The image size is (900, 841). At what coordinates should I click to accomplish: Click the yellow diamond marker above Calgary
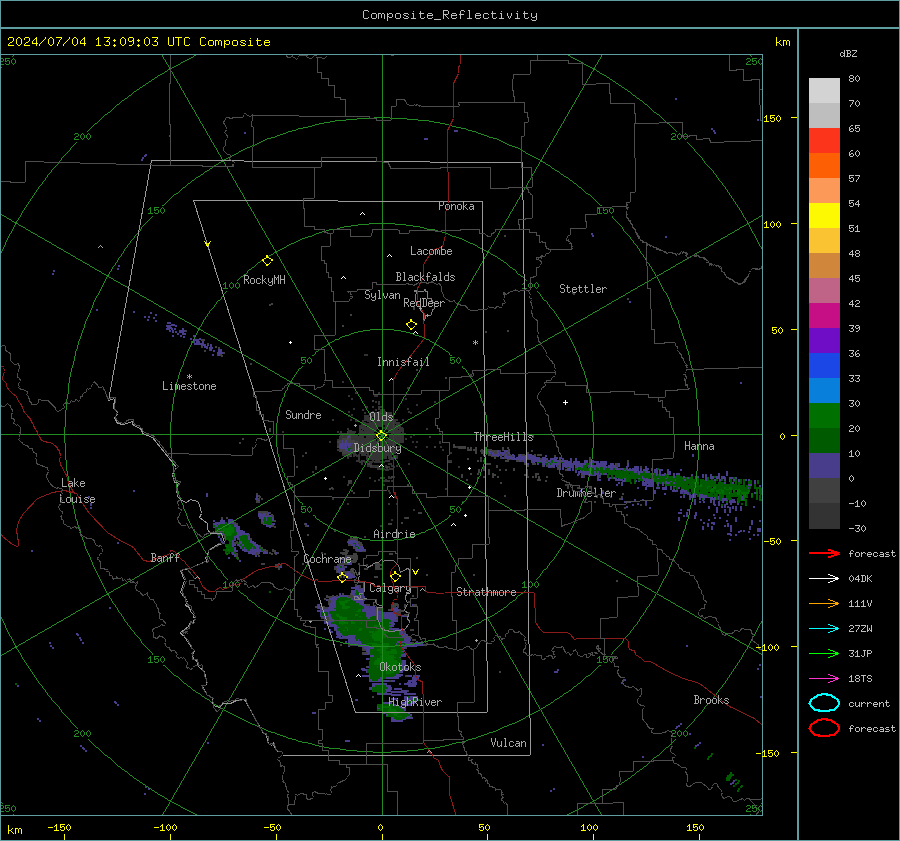click(395, 576)
